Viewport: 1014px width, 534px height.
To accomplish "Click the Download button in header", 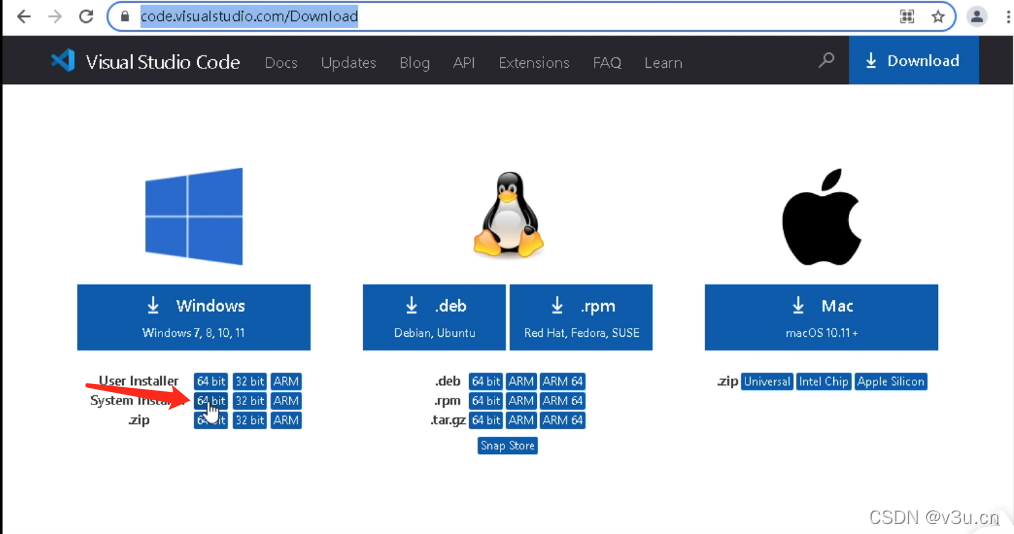I will (x=913, y=61).
